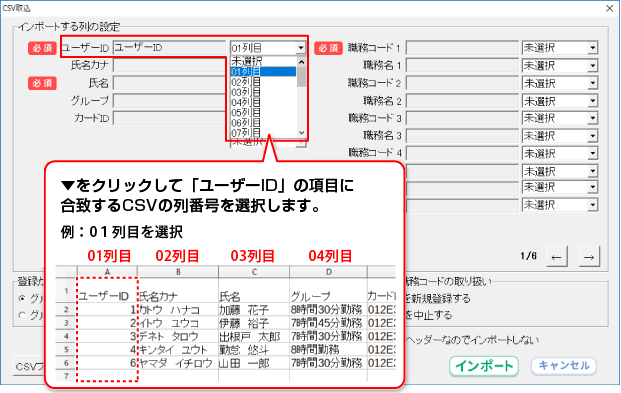Choose 04列目 in the dropdown list

tap(263, 102)
